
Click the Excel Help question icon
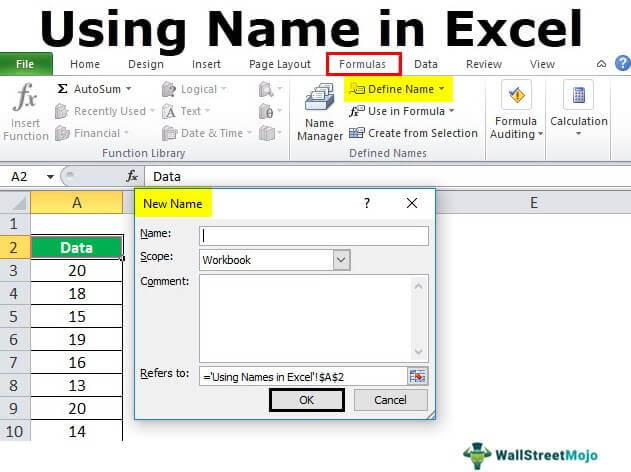[x=623, y=64]
